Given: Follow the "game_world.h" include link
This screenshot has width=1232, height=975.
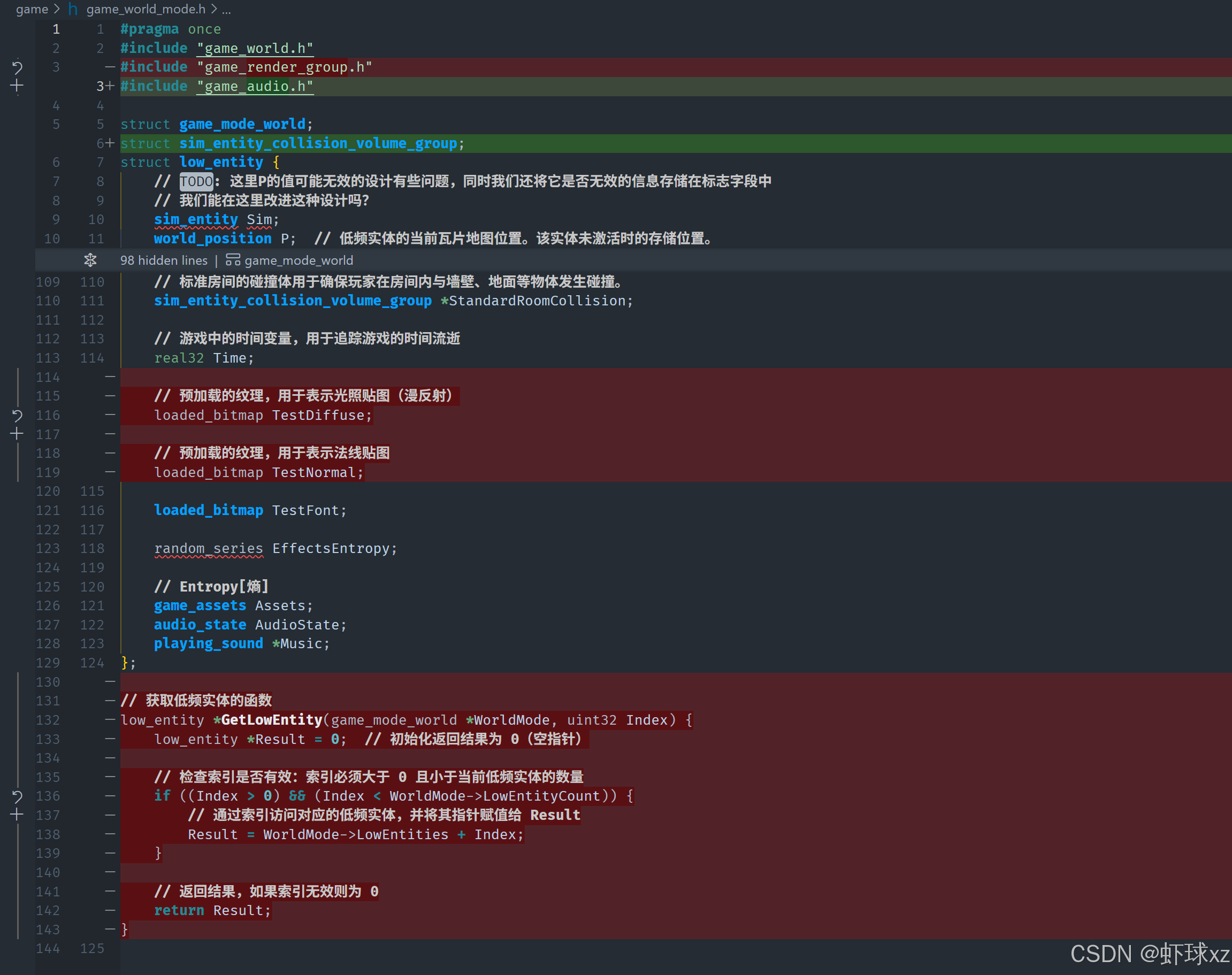Looking at the screenshot, I should [255, 49].
